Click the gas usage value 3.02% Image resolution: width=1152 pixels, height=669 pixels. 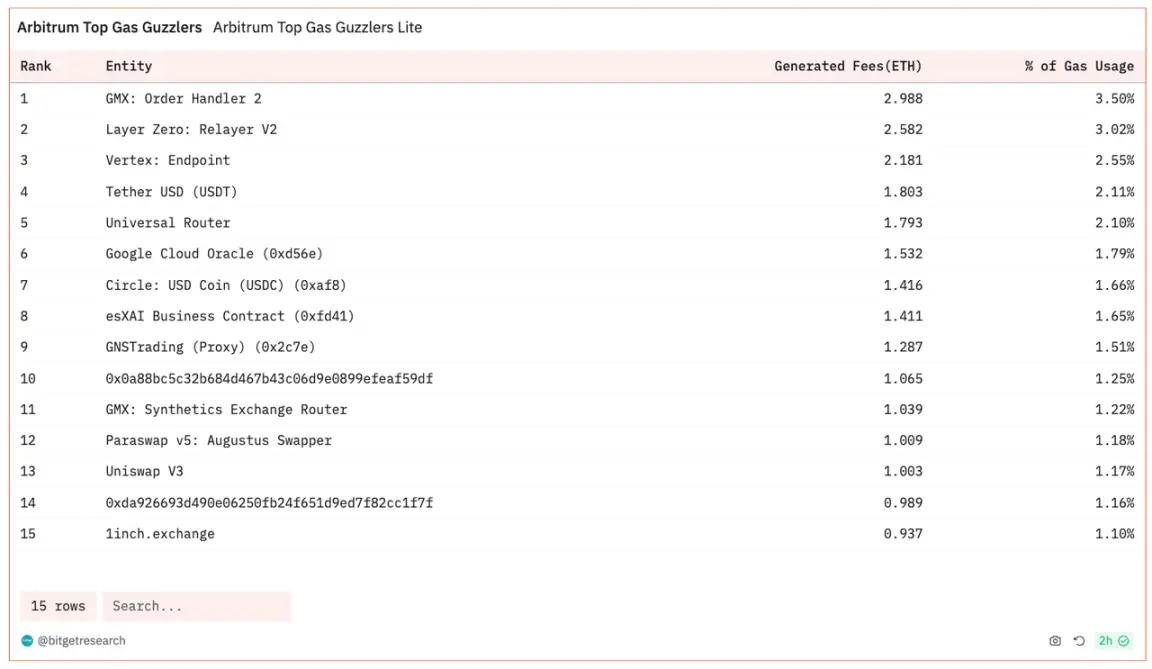[x=1115, y=129]
